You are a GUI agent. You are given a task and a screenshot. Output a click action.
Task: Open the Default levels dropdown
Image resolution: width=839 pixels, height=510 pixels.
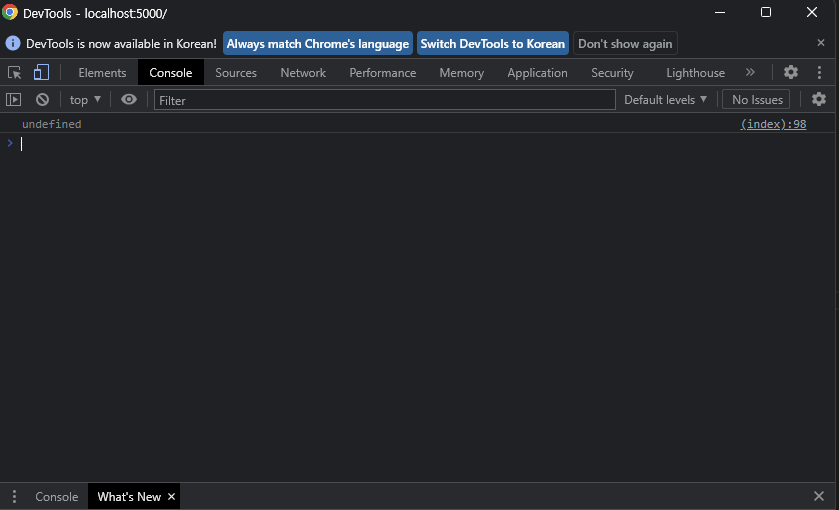[x=665, y=100]
